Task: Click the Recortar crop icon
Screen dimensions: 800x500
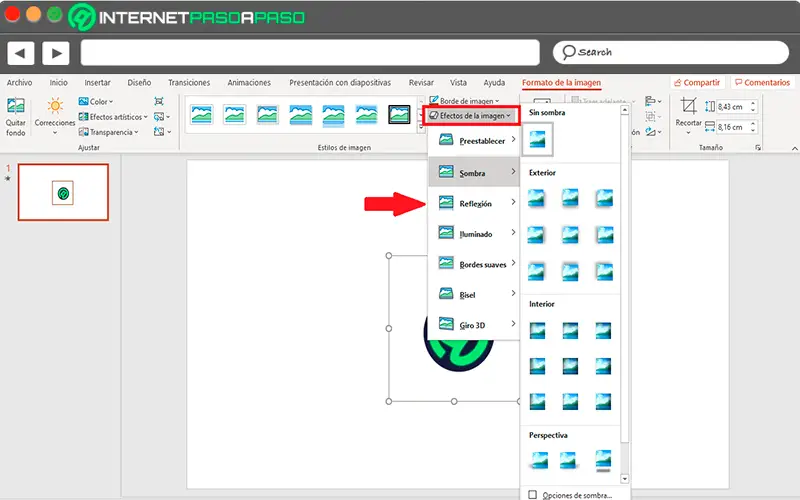Action: point(688,106)
